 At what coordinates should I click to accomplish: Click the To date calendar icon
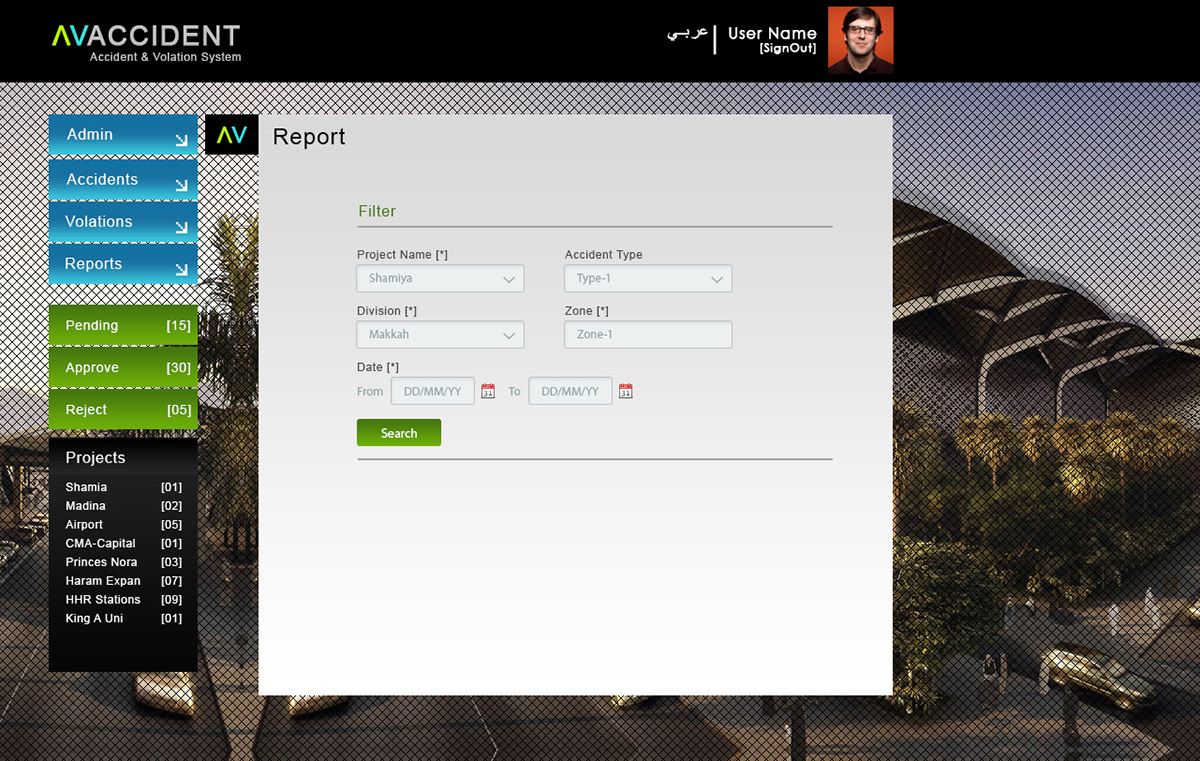coord(626,391)
